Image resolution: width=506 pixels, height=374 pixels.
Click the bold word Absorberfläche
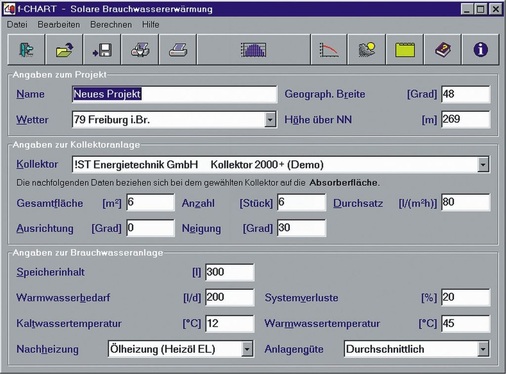tap(345, 183)
